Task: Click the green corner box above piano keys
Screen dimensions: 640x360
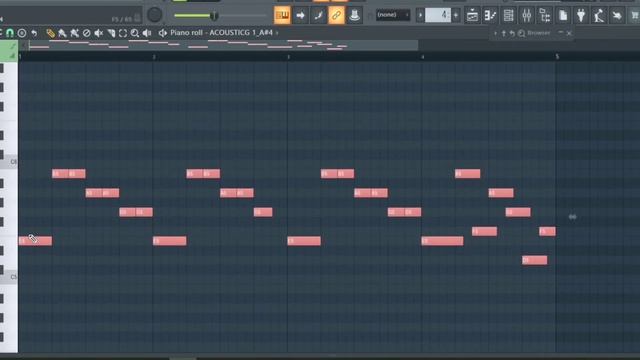Action: pos(9,51)
